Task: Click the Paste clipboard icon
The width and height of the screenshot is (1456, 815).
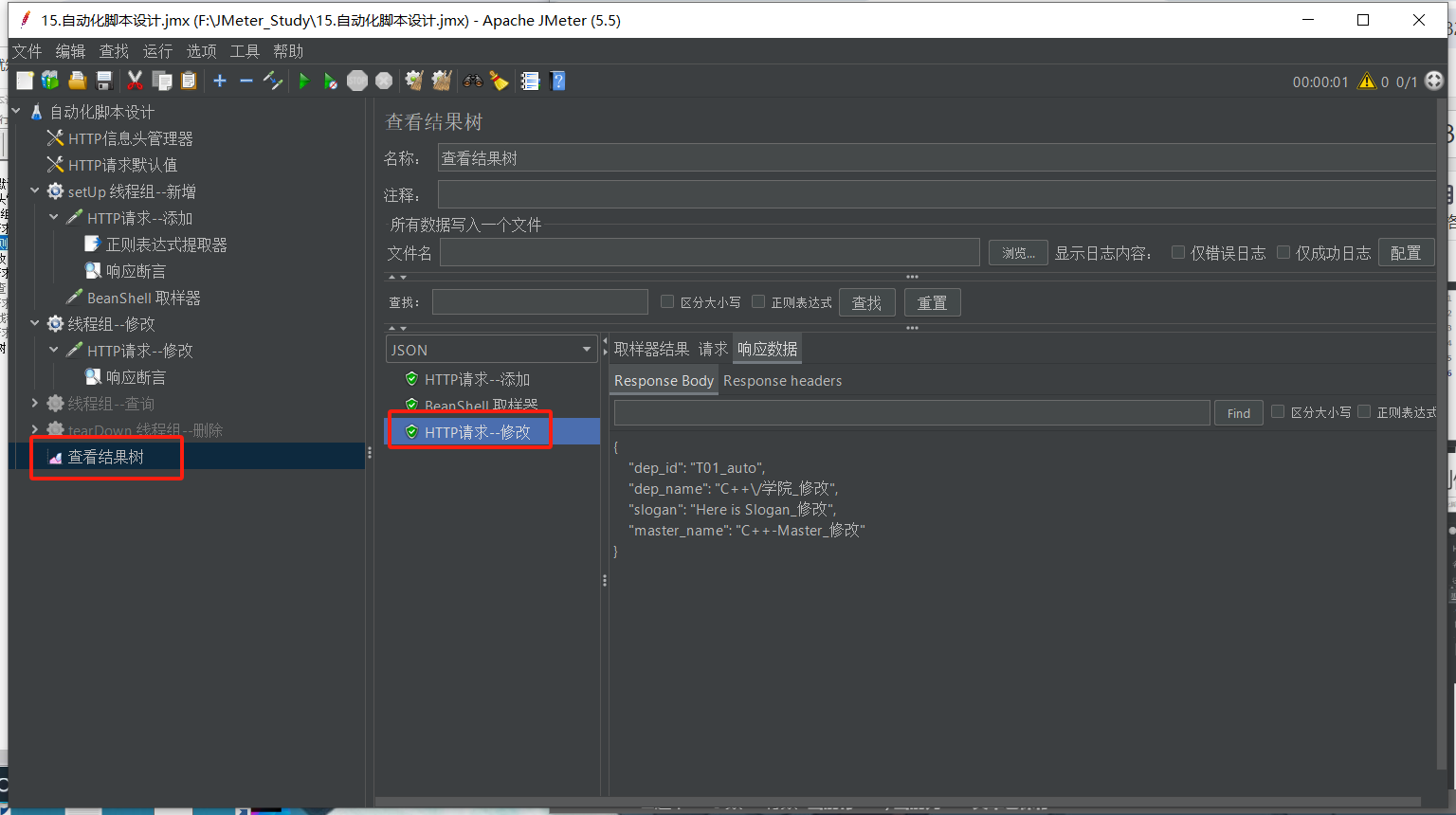Action: click(x=189, y=81)
